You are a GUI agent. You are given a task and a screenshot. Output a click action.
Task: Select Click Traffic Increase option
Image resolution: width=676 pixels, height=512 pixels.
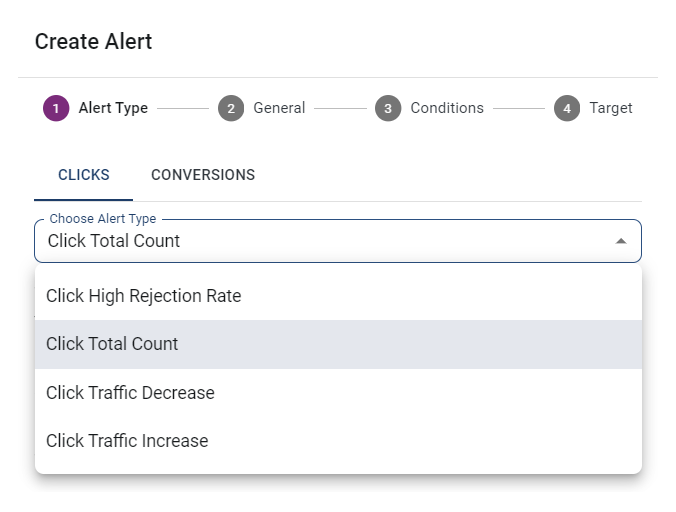point(127,441)
